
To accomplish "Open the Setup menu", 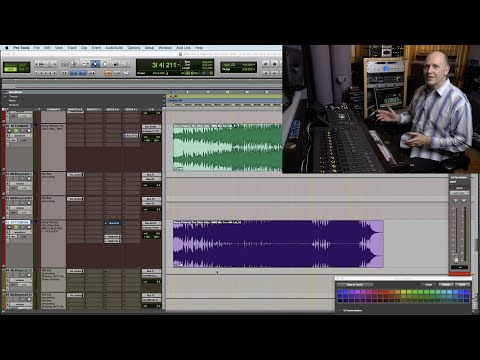I will tap(149, 48).
